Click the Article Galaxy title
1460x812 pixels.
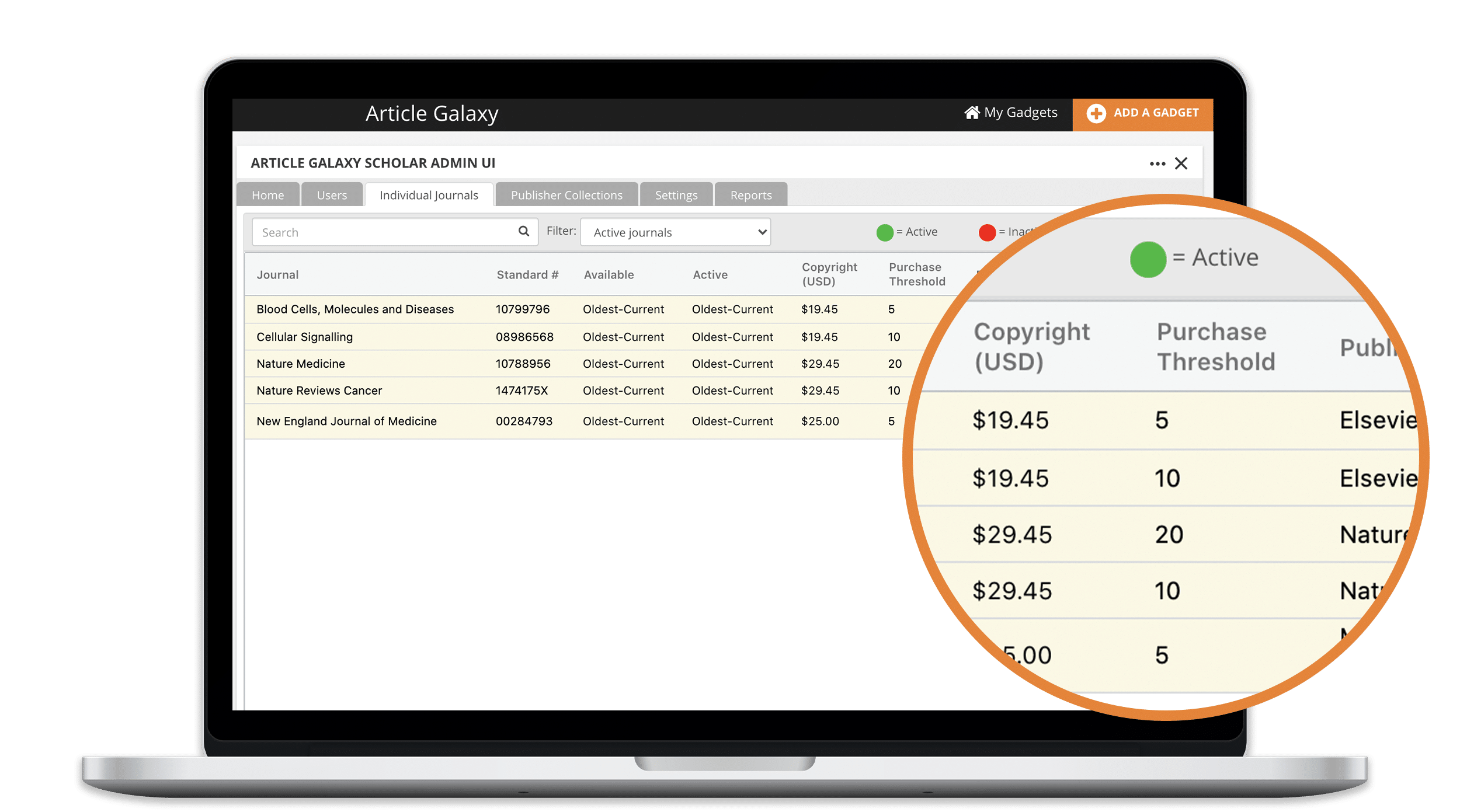432,114
